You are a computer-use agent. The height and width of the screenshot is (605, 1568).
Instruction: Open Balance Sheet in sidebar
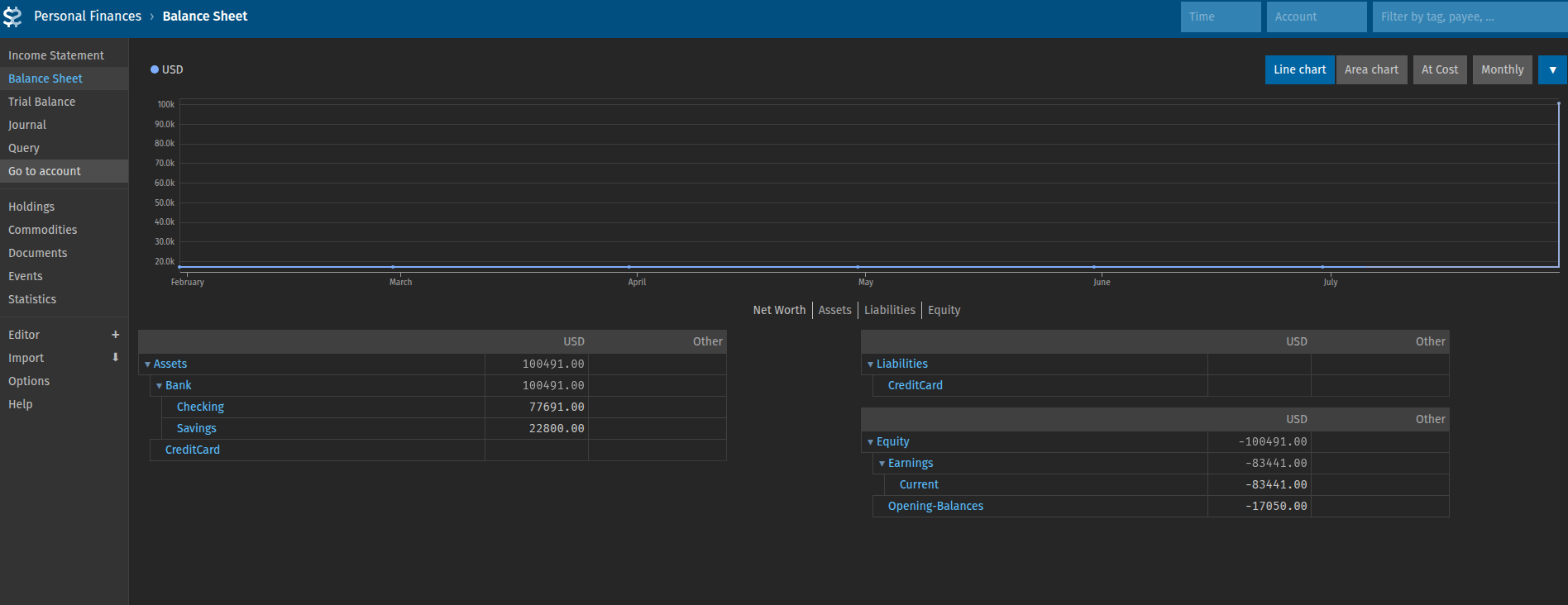tap(64, 79)
